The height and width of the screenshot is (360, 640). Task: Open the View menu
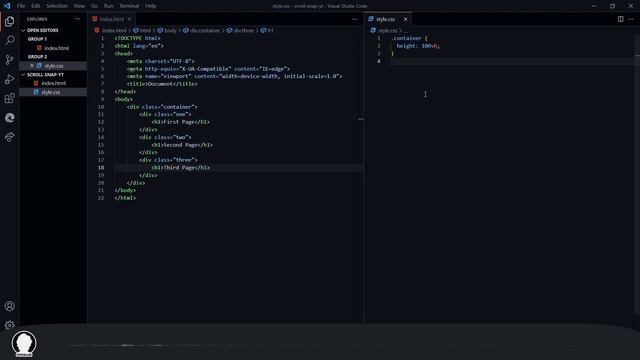(79, 6)
